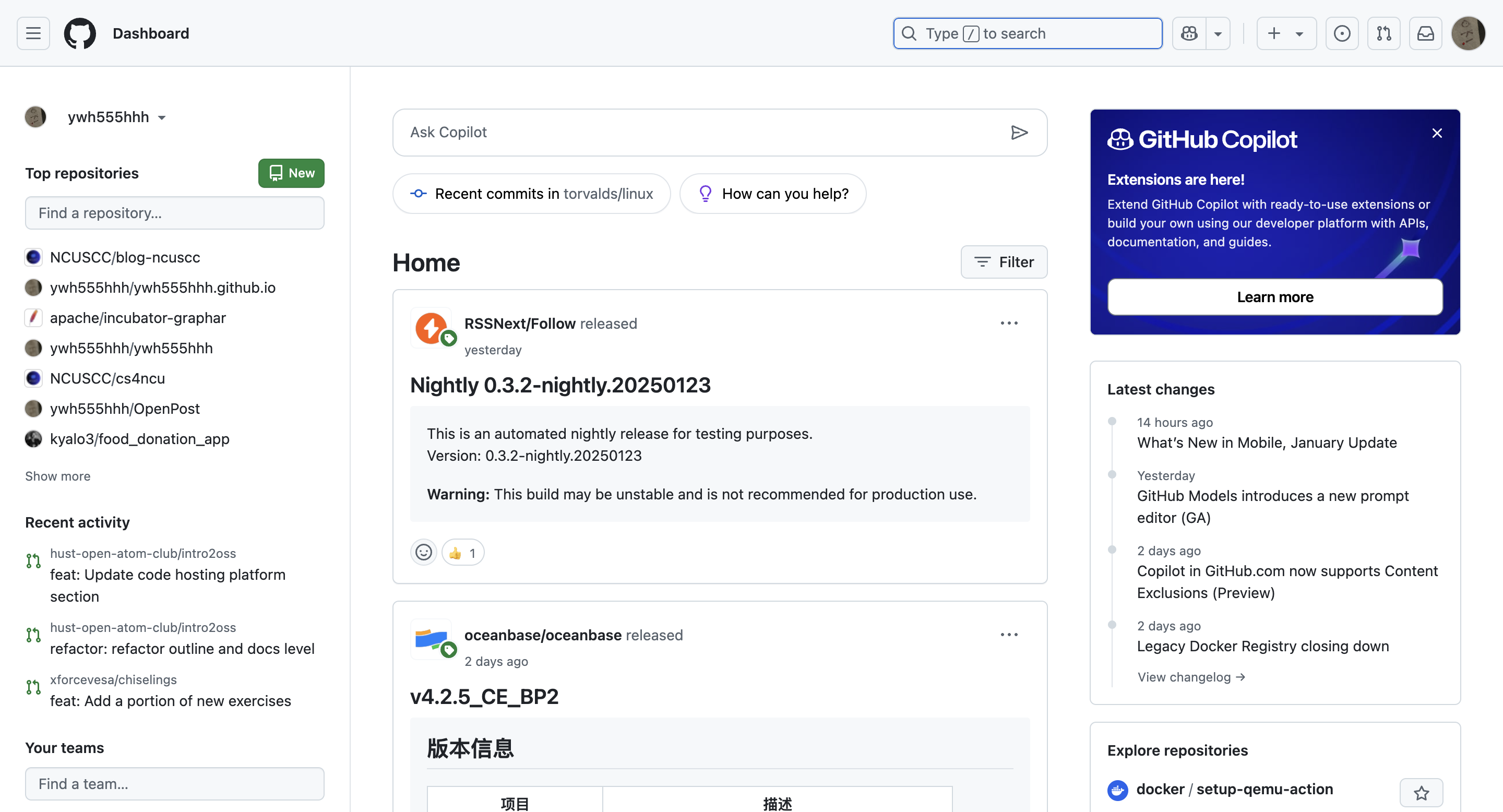Focus the Find a repository field
The image size is (1503, 812).
174,213
